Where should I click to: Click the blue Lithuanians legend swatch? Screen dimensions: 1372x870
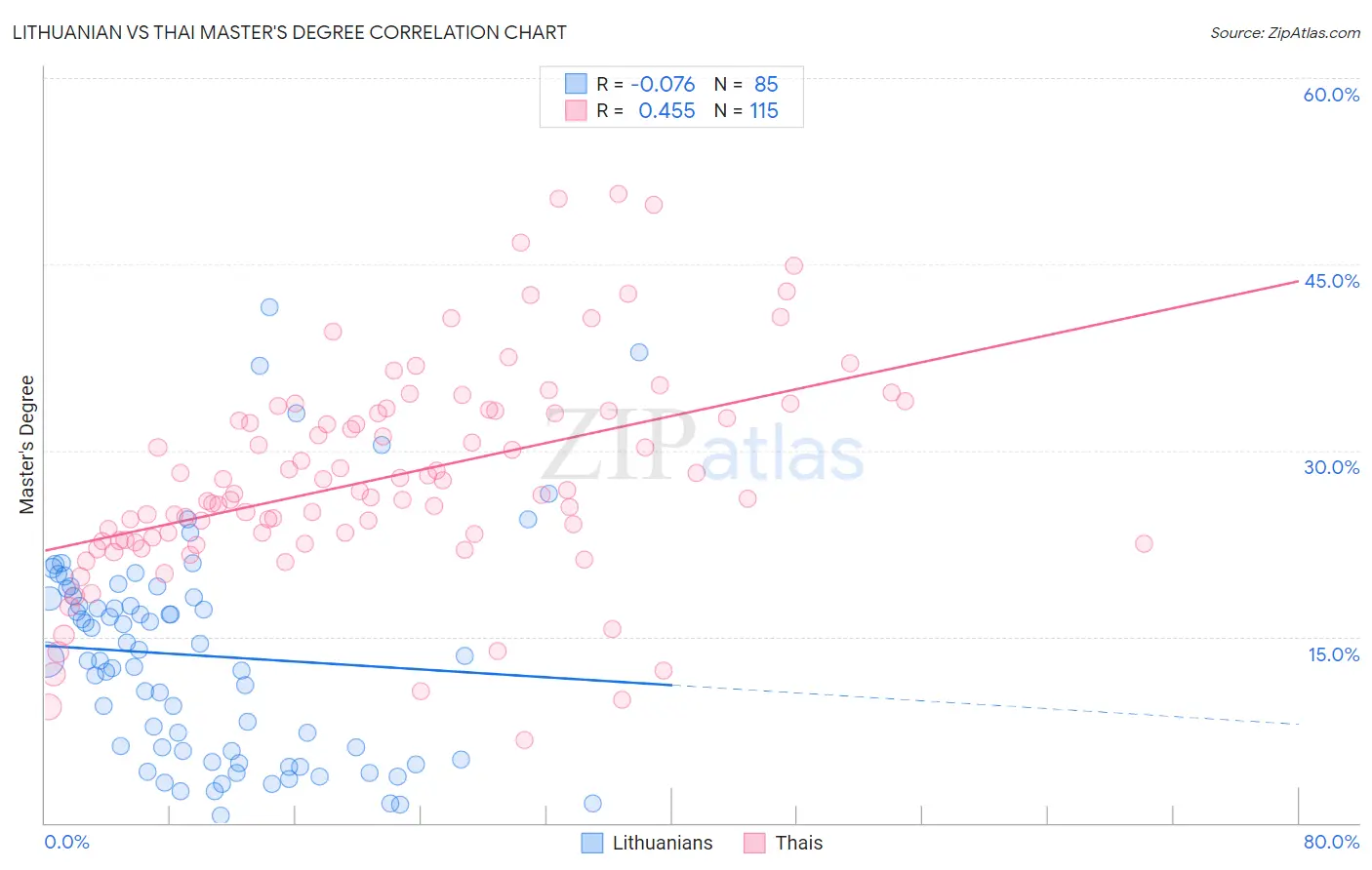tap(591, 843)
